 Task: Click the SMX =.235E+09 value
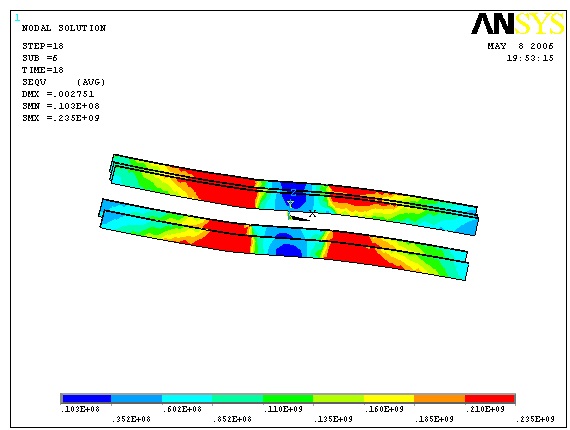[61, 118]
